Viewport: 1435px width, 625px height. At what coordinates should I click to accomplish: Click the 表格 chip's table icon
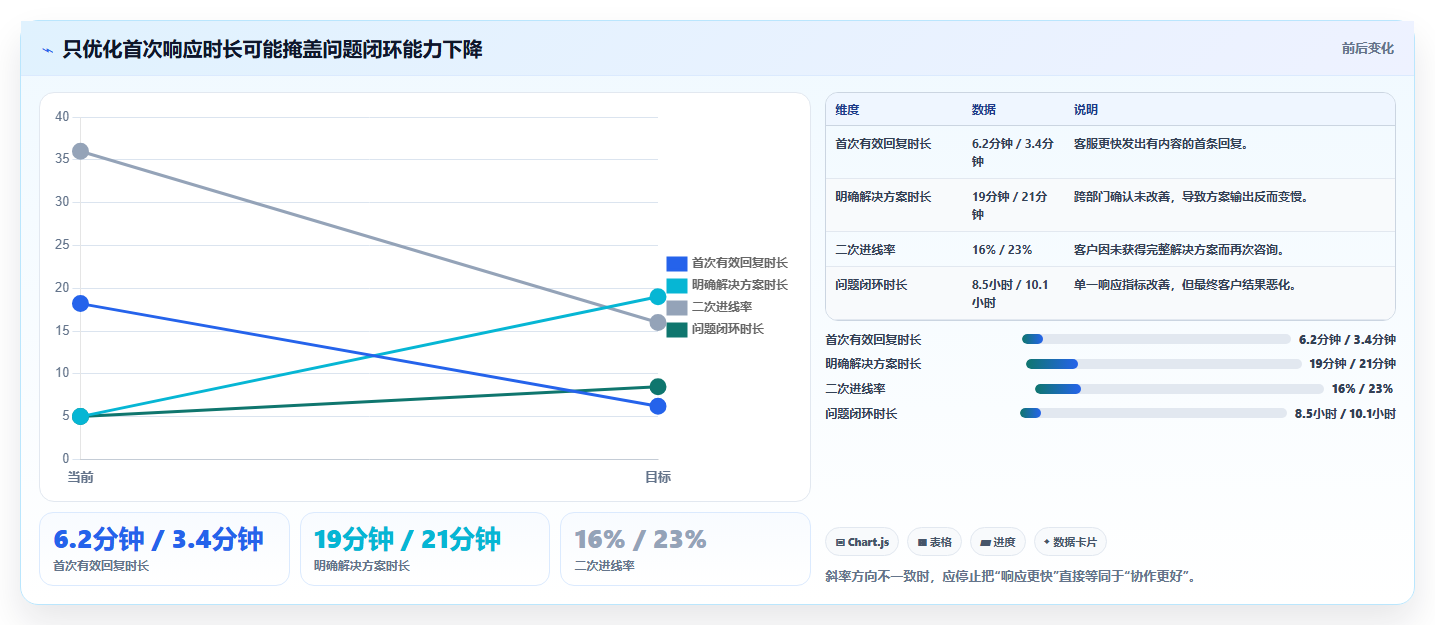(922, 542)
